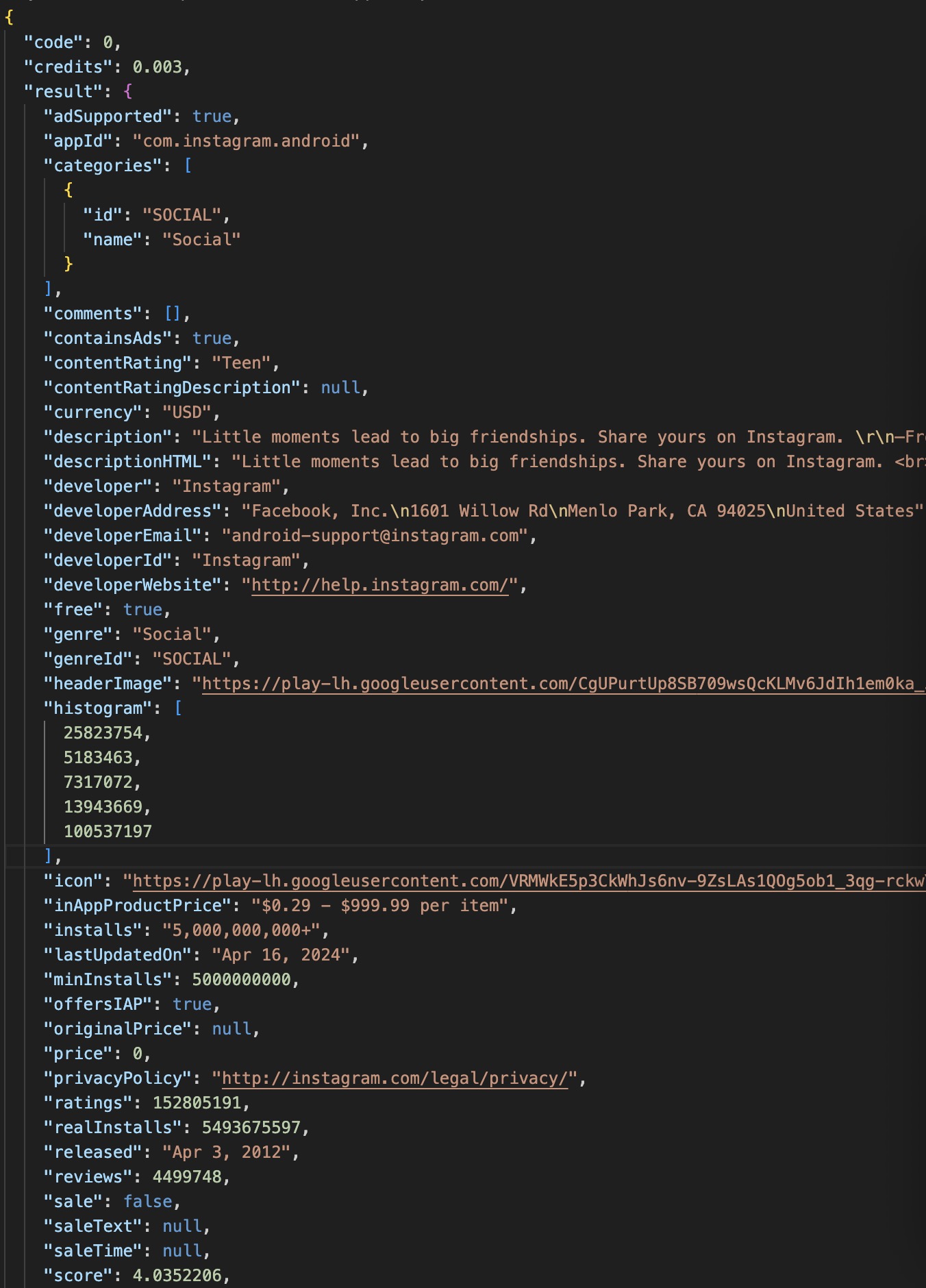Click the "histogram" key
This screenshot has height=1288, width=926.
(x=98, y=708)
